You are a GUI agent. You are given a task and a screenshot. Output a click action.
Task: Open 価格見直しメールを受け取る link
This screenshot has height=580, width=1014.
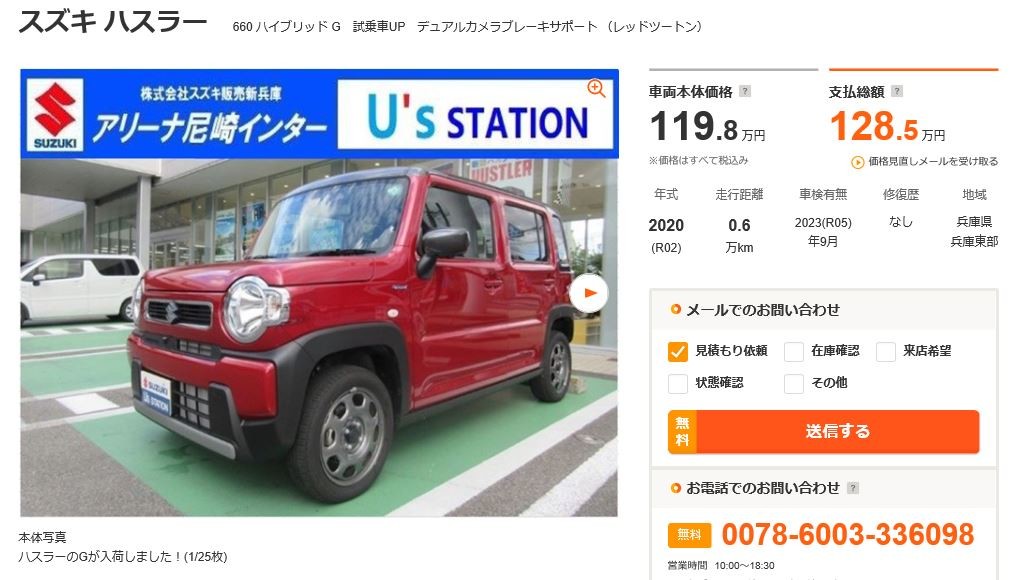pos(933,162)
